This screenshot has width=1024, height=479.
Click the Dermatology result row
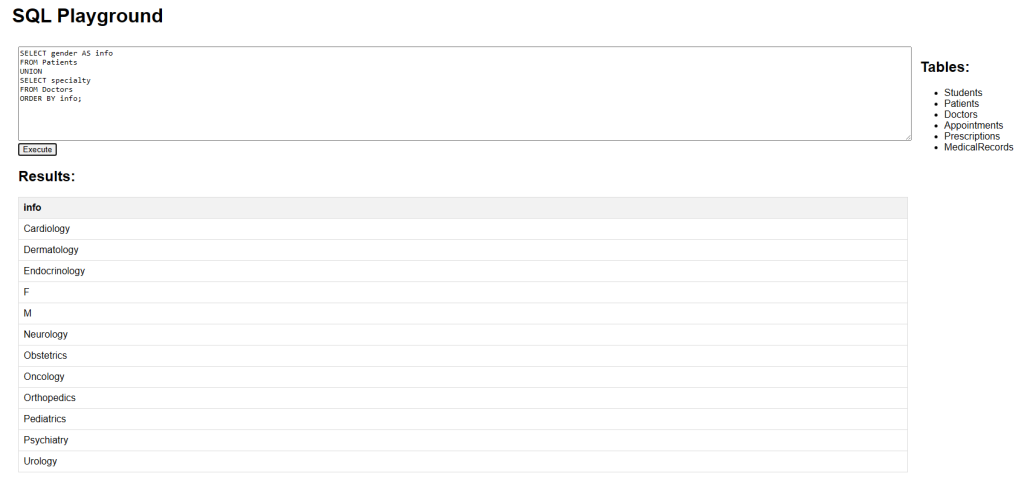coord(463,250)
